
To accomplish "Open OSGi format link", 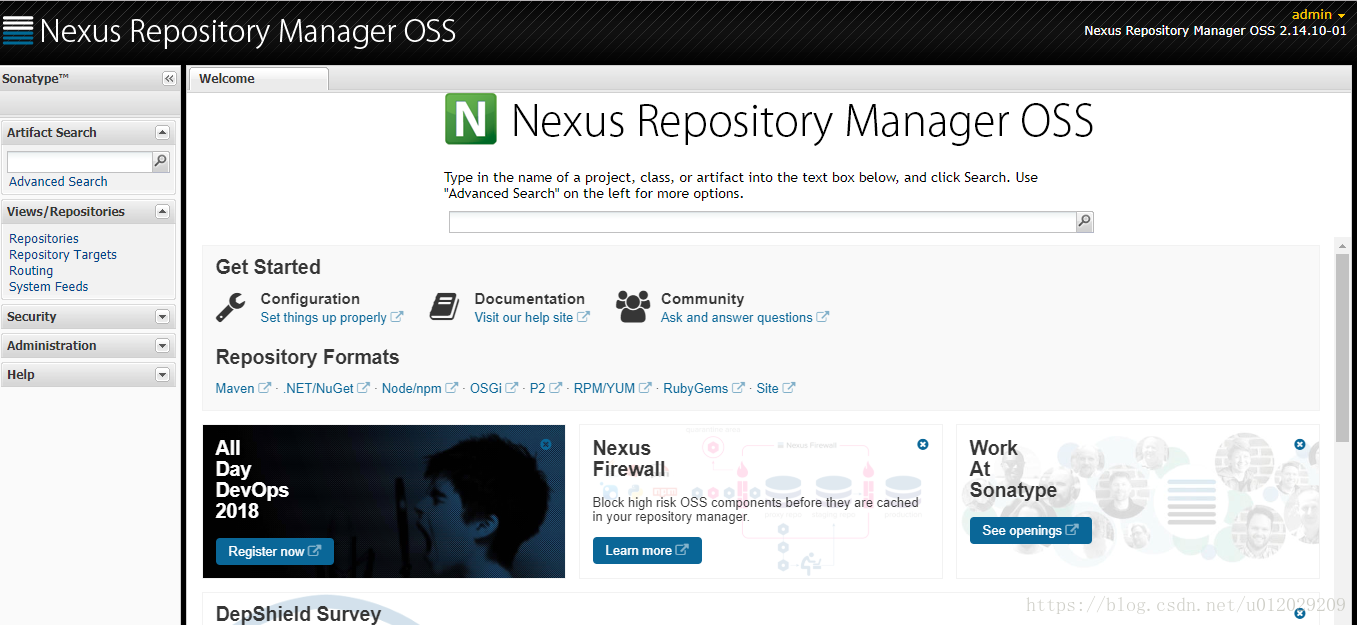I will click(x=486, y=388).
